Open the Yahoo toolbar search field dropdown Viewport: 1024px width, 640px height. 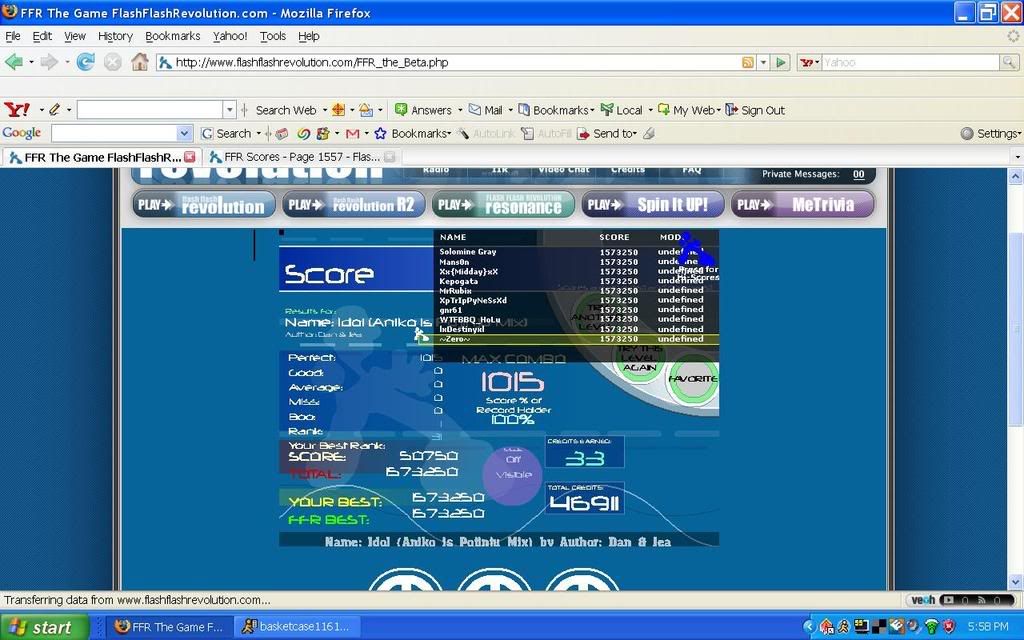click(x=230, y=110)
